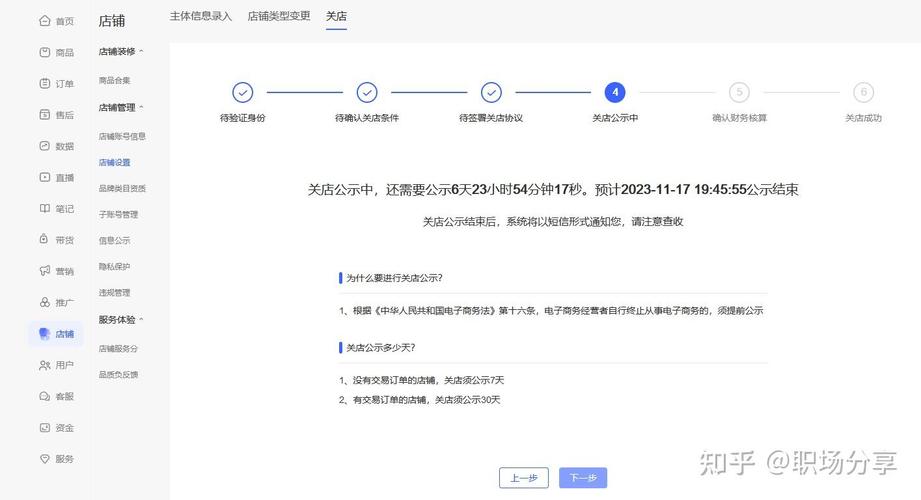Open the 营销 marketing megaphone icon
This screenshot has width=921, height=500.
click(x=44, y=271)
